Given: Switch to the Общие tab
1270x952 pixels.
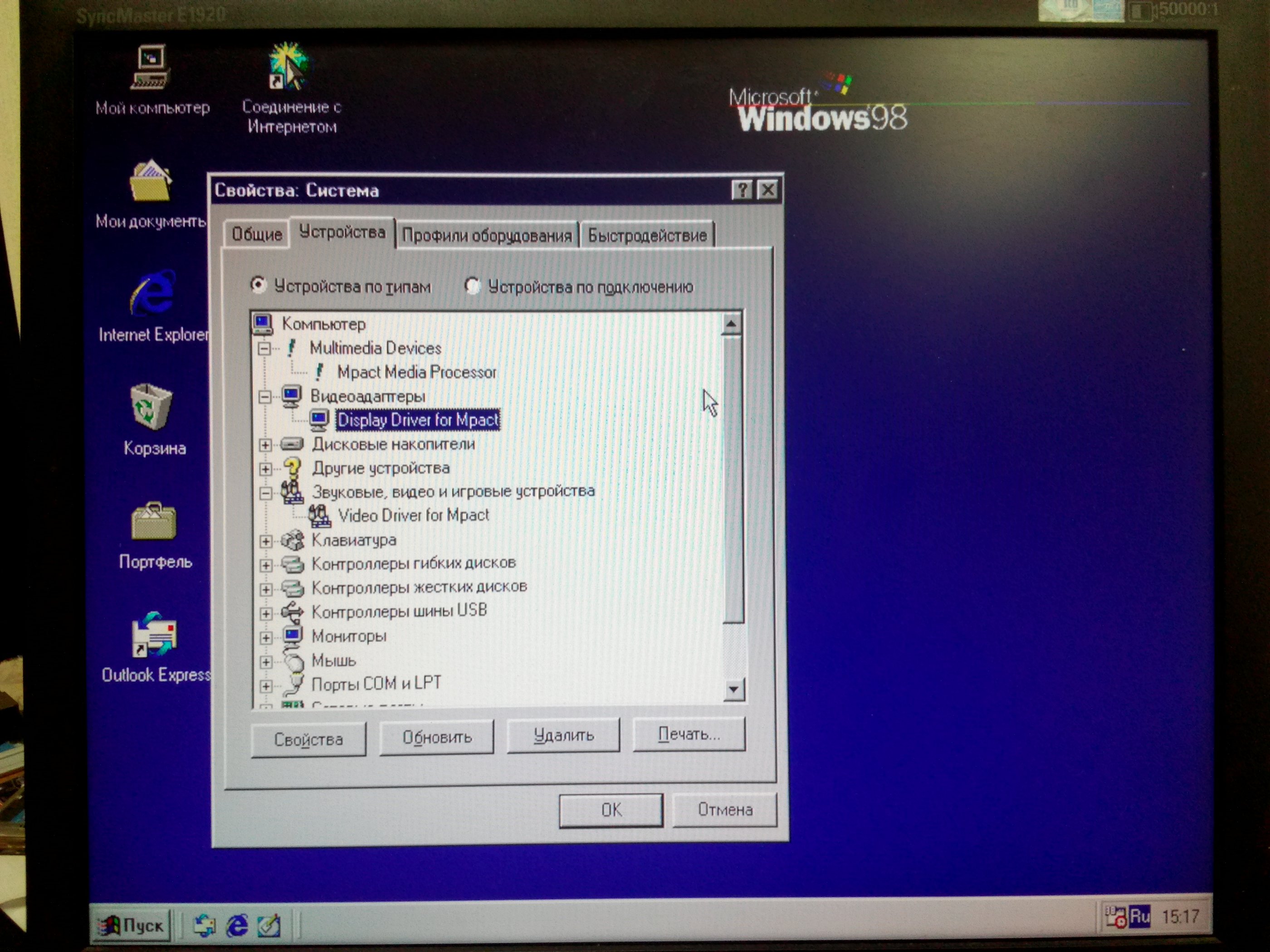Looking at the screenshot, I should pos(256,235).
